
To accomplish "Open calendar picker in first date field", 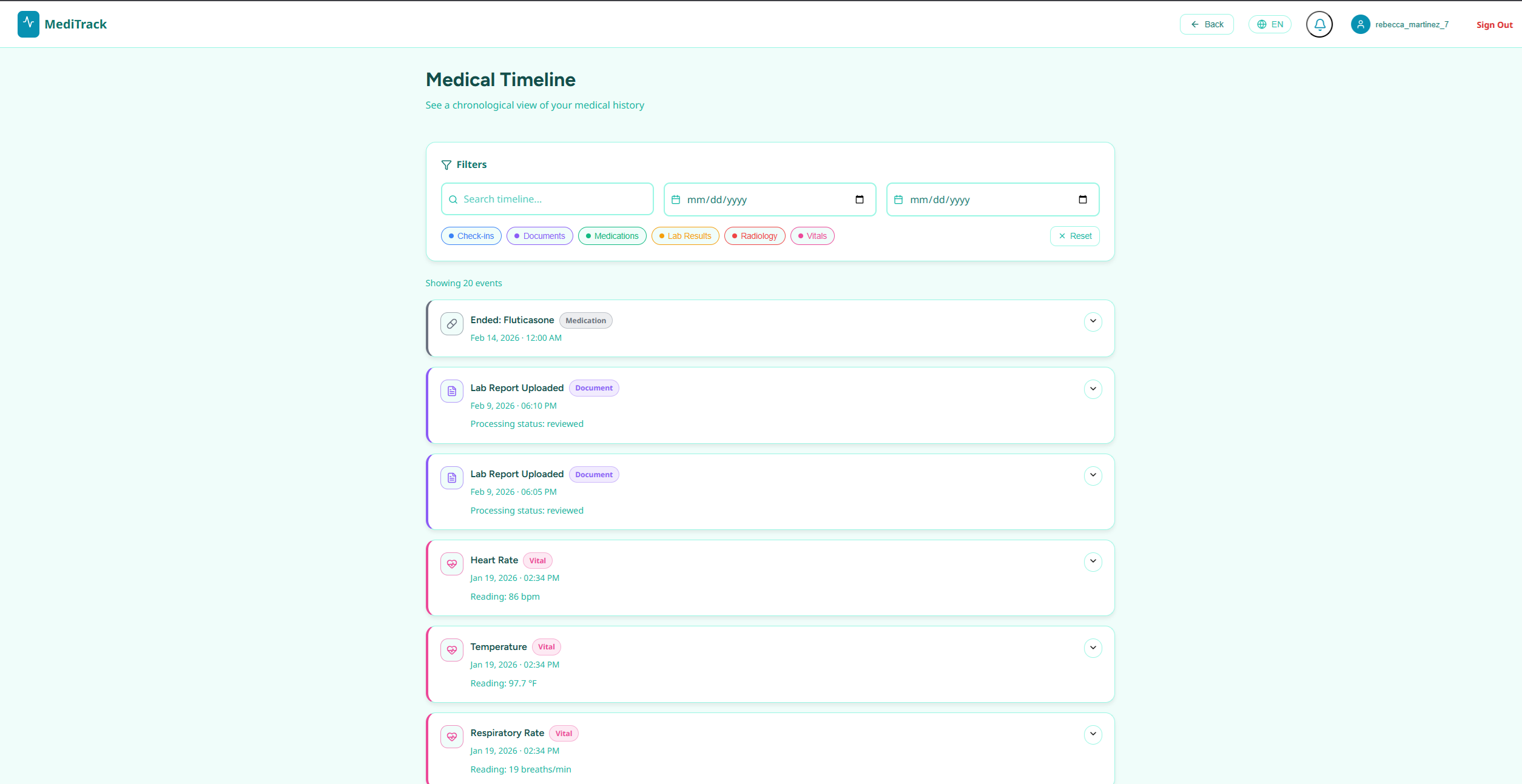I will point(859,199).
